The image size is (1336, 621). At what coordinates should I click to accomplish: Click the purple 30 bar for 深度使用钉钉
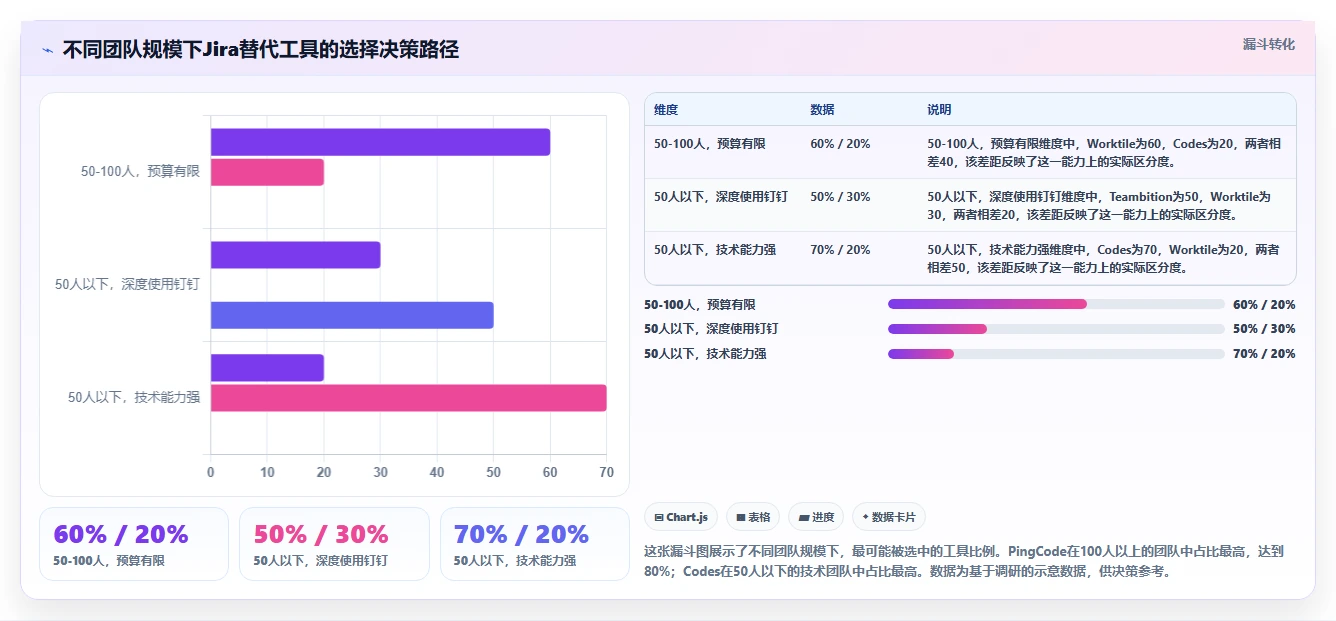[x=295, y=255]
